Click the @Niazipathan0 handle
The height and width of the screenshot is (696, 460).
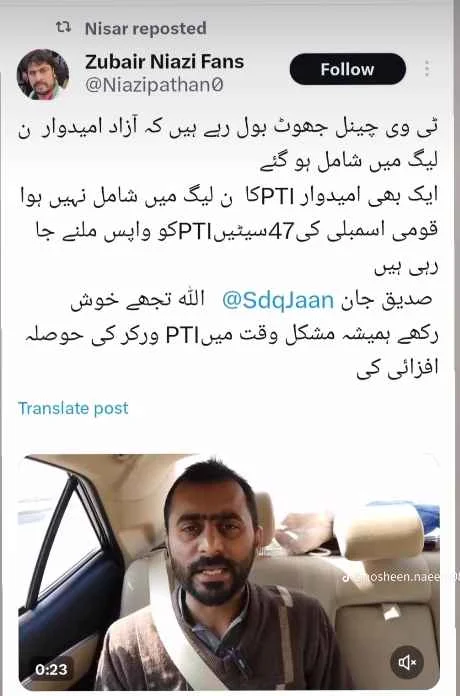tap(154, 85)
